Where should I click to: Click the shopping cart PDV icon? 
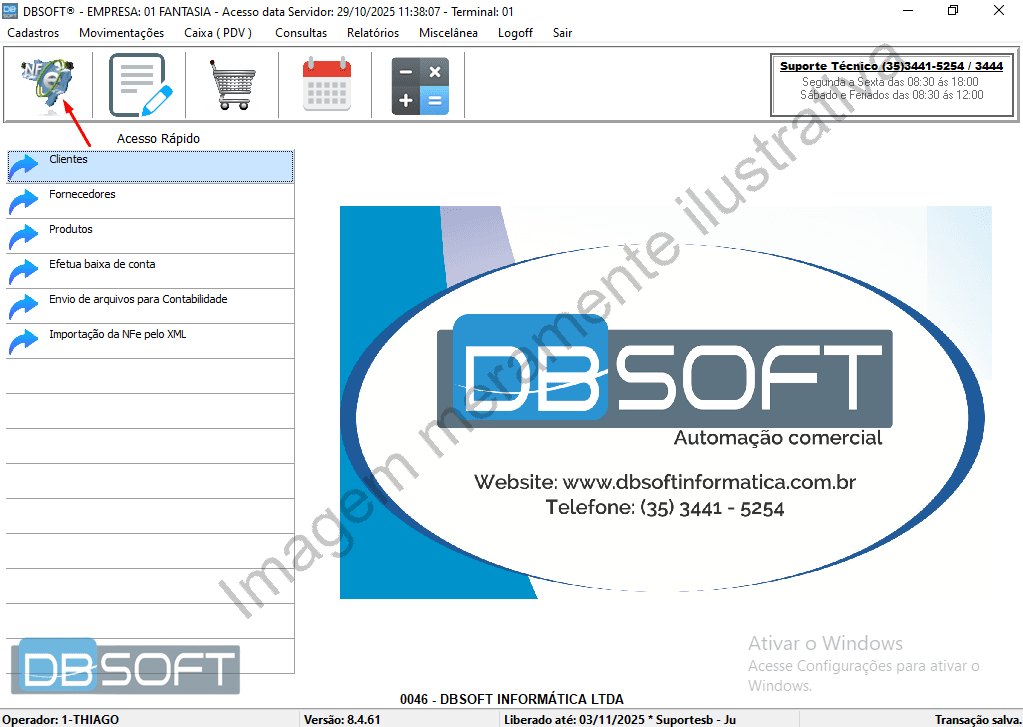pos(232,85)
